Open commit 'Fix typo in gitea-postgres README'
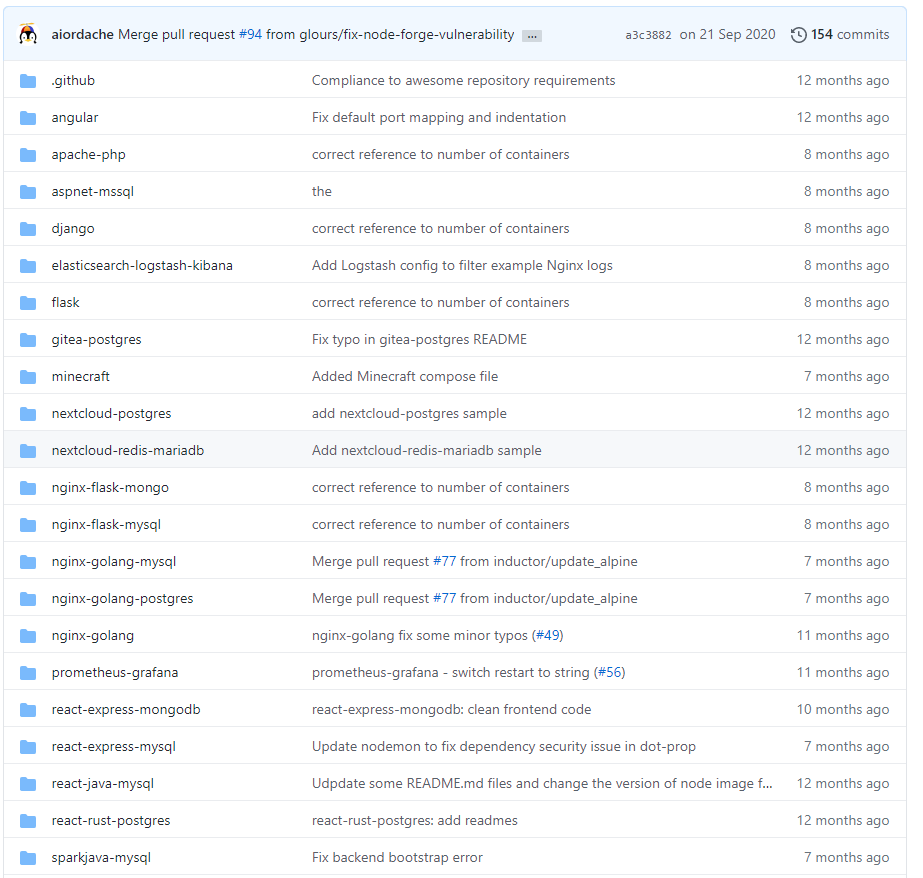The width and height of the screenshot is (923, 878). (x=419, y=340)
